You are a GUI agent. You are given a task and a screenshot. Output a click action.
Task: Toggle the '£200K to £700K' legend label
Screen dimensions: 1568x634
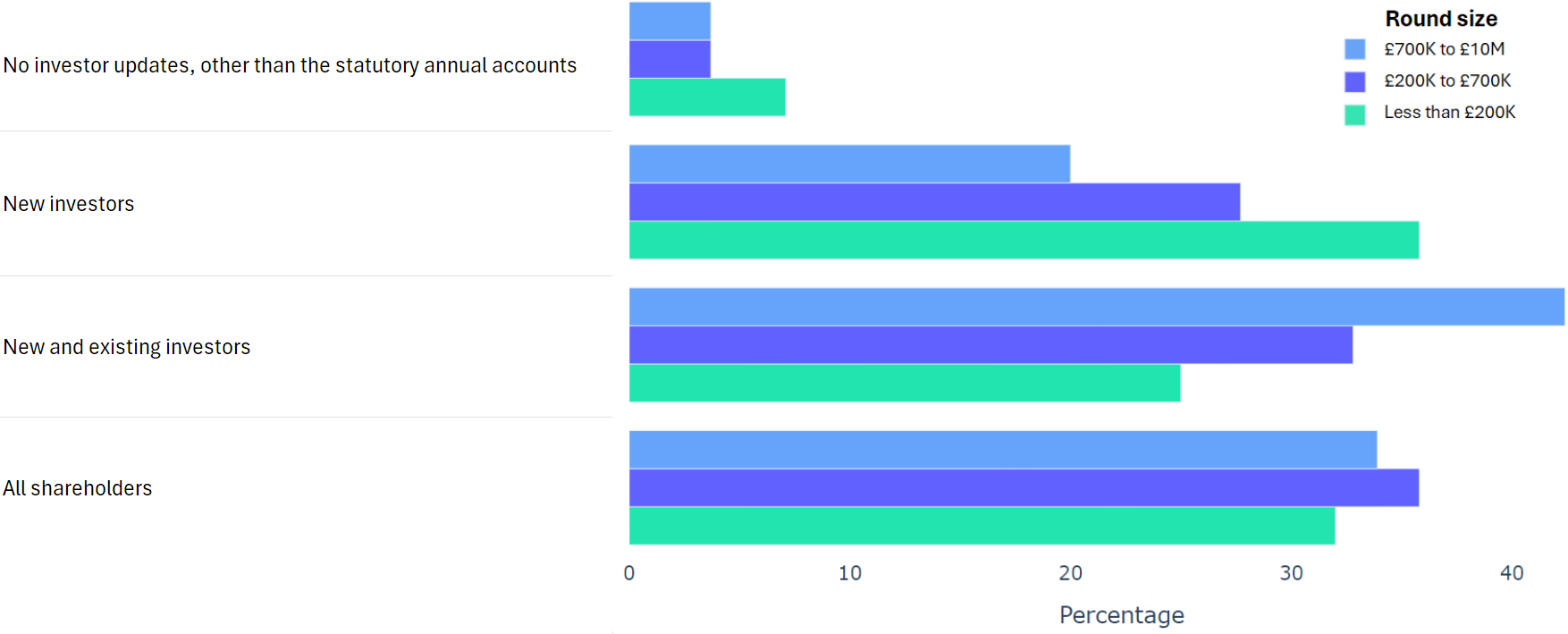(x=1447, y=80)
